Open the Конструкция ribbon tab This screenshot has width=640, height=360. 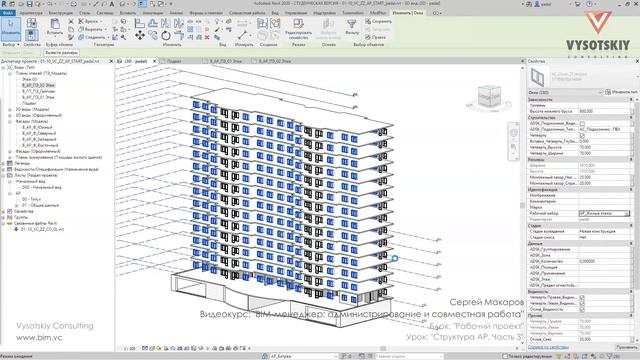click(61, 13)
